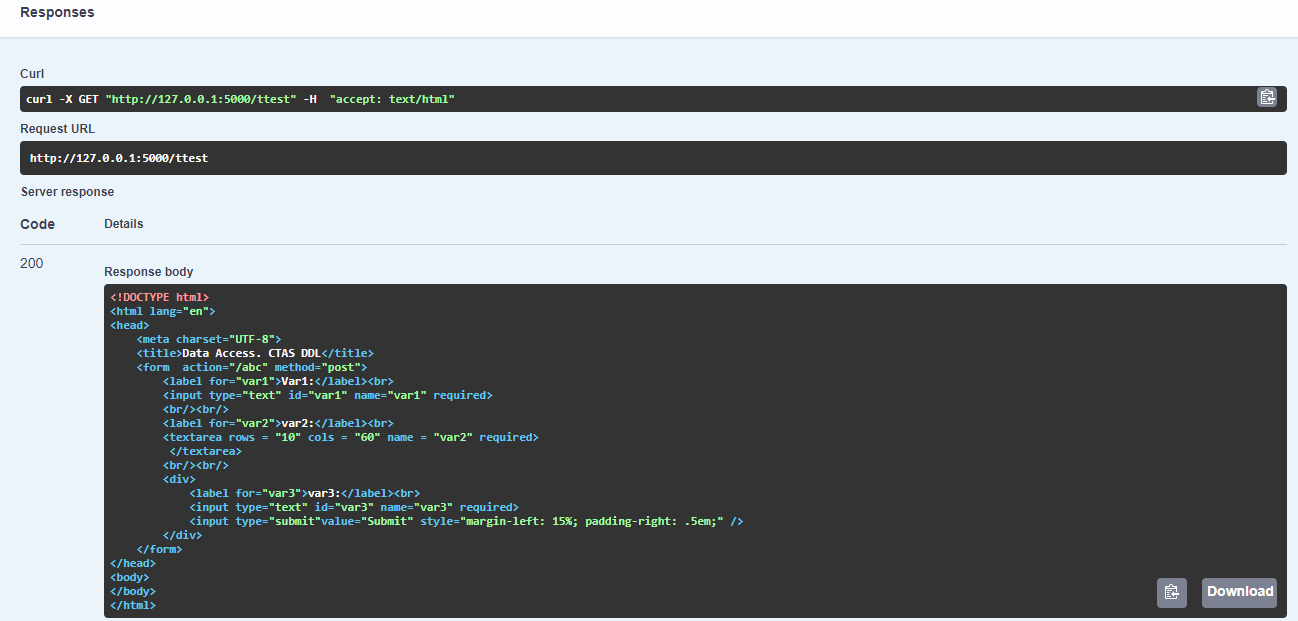
Task: Click the DOCTYPE html line in the response
Action: pyautogui.click(x=160, y=296)
